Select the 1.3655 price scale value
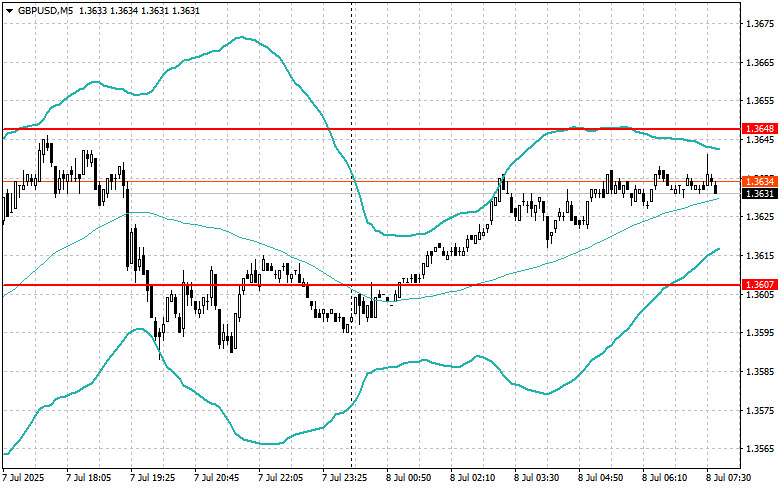The width and height of the screenshot is (781, 489). coord(760,101)
